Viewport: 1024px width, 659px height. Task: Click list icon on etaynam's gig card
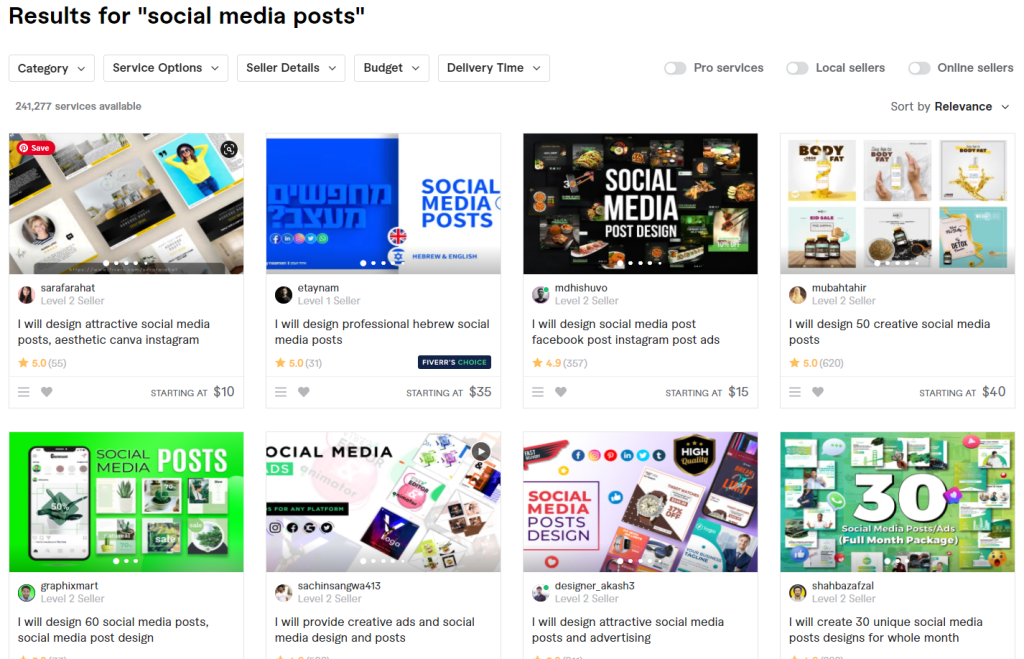pos(281,392)
